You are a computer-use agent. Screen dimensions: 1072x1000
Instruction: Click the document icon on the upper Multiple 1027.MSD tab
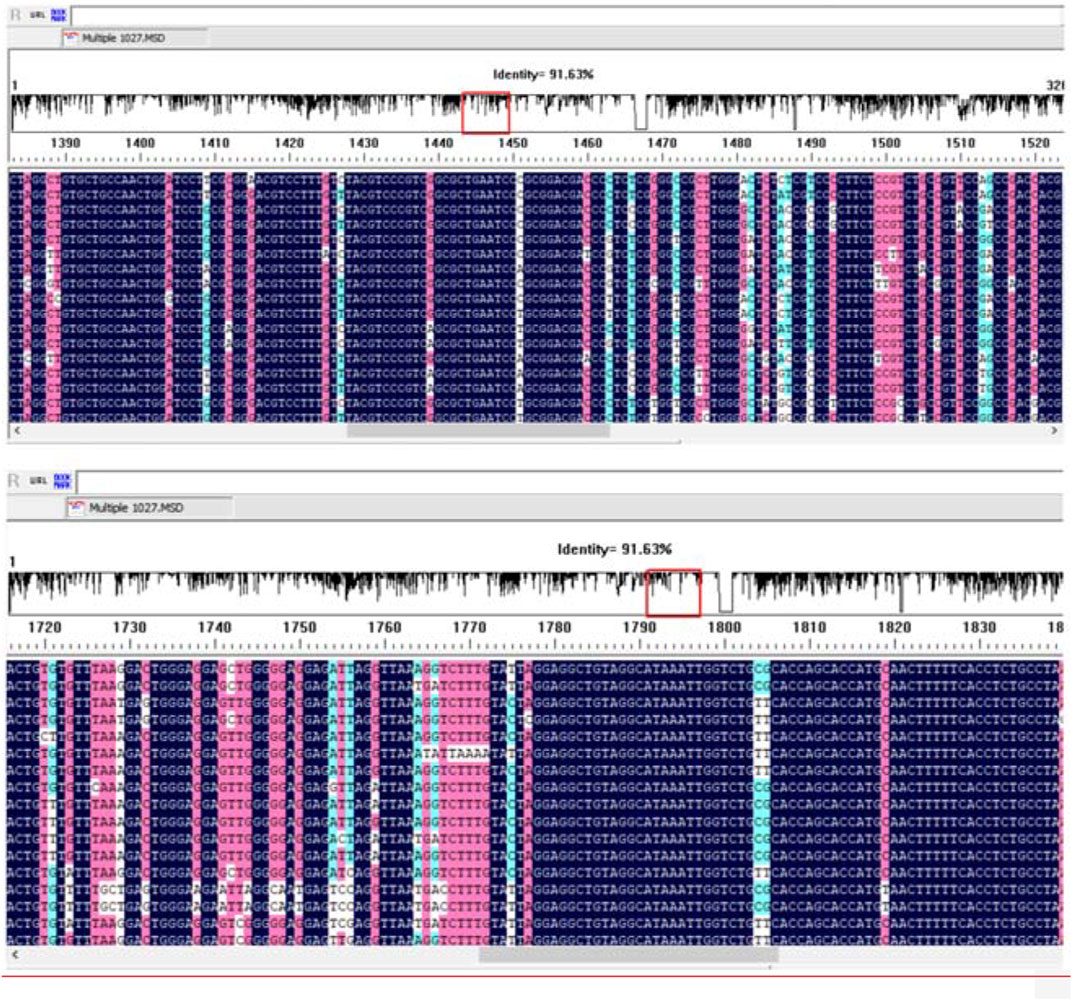point(71,37)
